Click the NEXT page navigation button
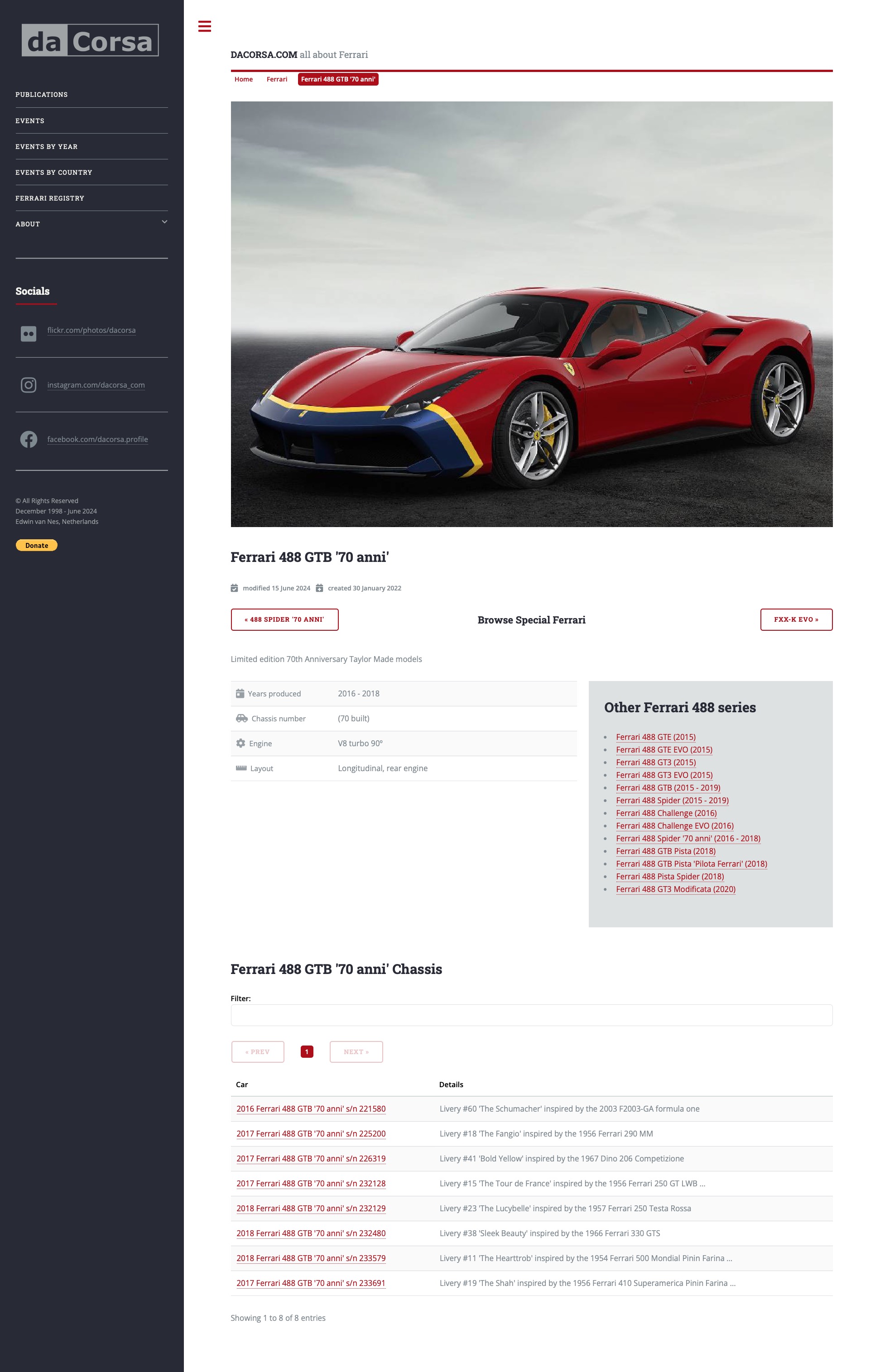The width and height of the screenshot is (880, 1372). coord(356,1052)
